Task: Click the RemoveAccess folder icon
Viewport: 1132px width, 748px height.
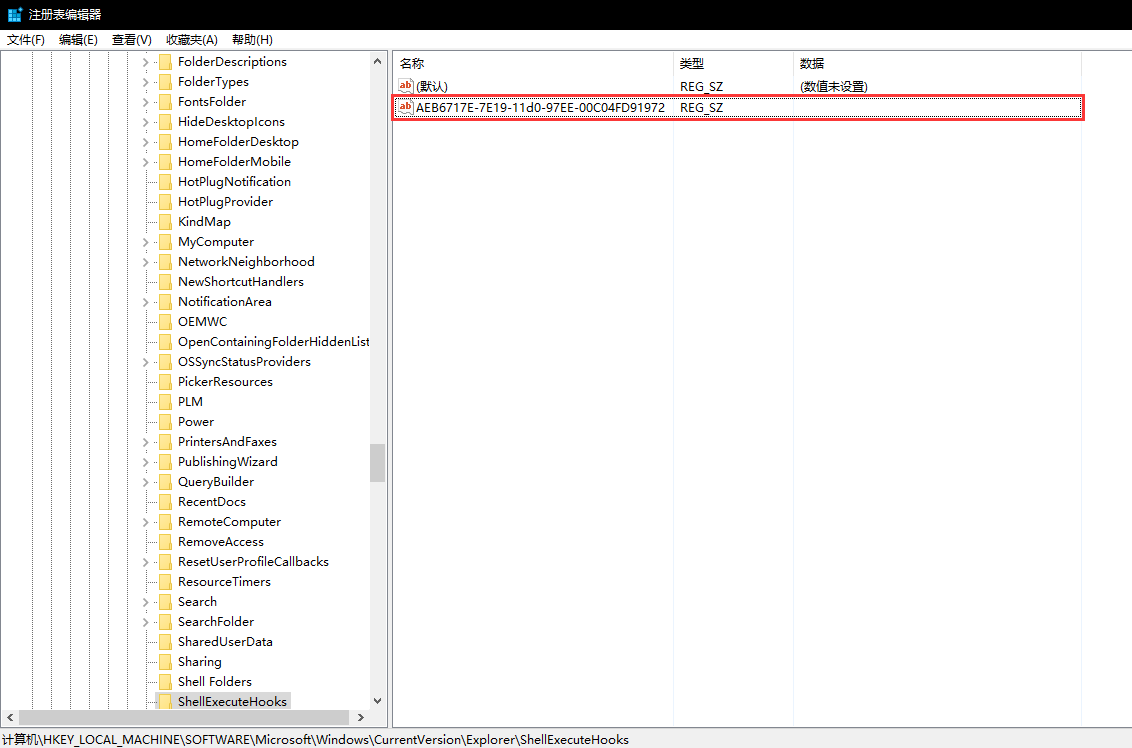Action: (x=165, y=542)
